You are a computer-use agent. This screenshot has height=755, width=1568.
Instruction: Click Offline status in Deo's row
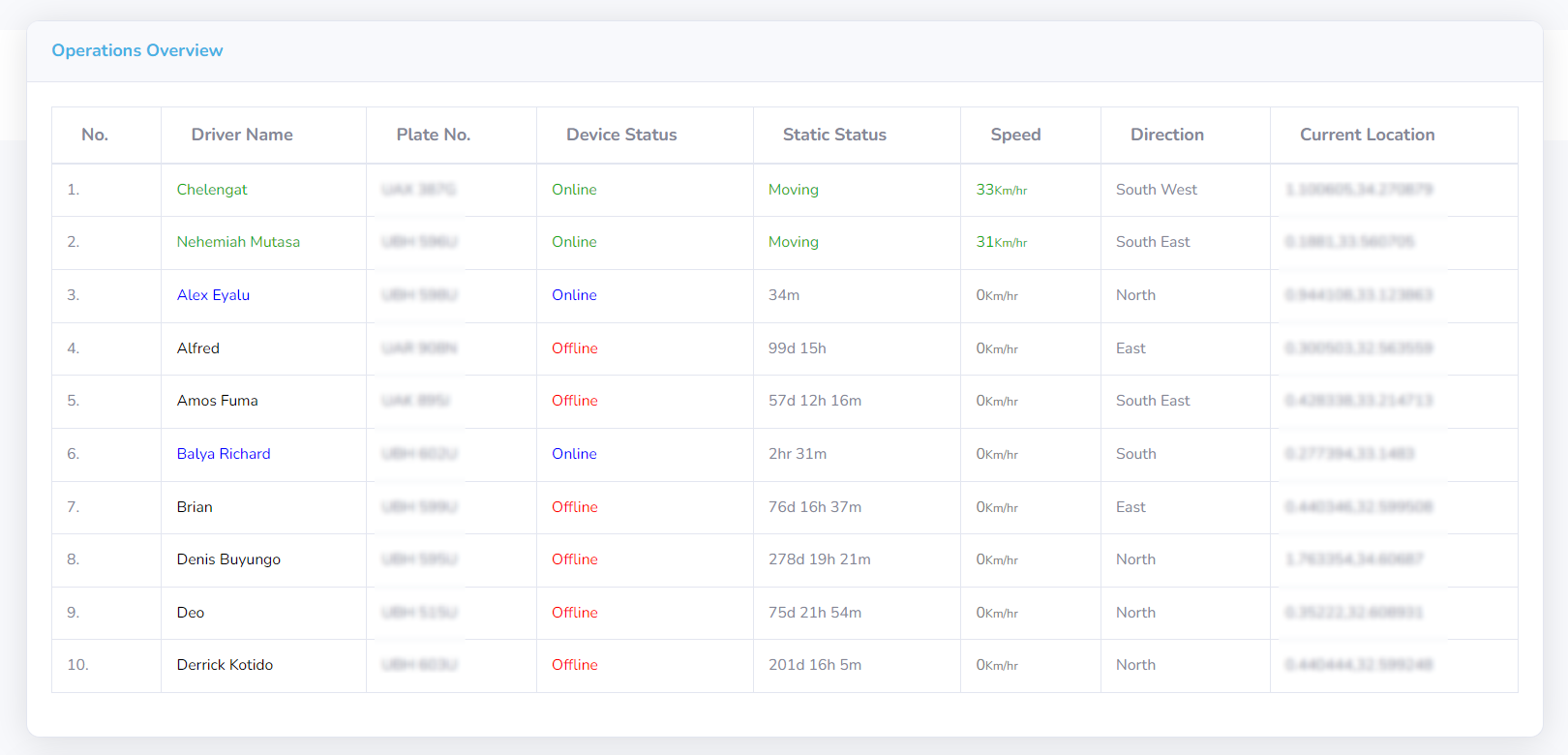[575, 613]
